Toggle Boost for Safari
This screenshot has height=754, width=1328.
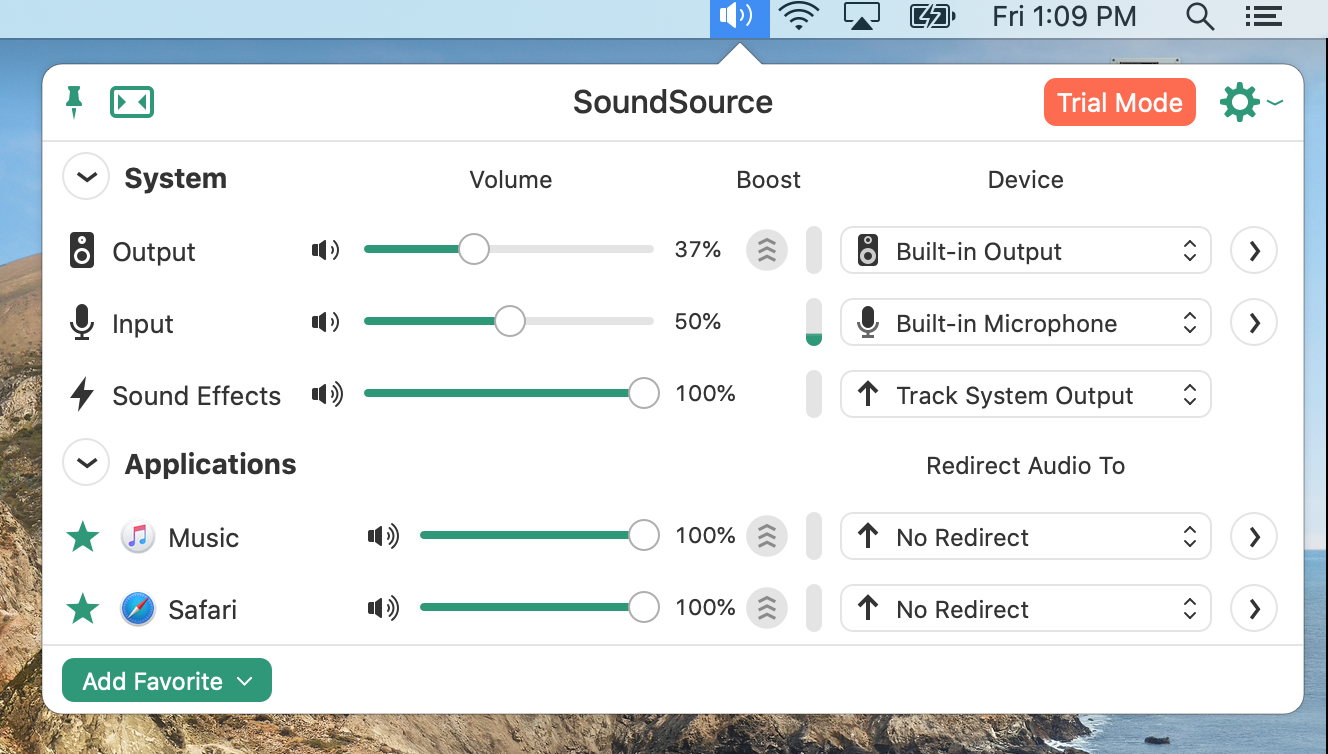click(x=767, y=608)
